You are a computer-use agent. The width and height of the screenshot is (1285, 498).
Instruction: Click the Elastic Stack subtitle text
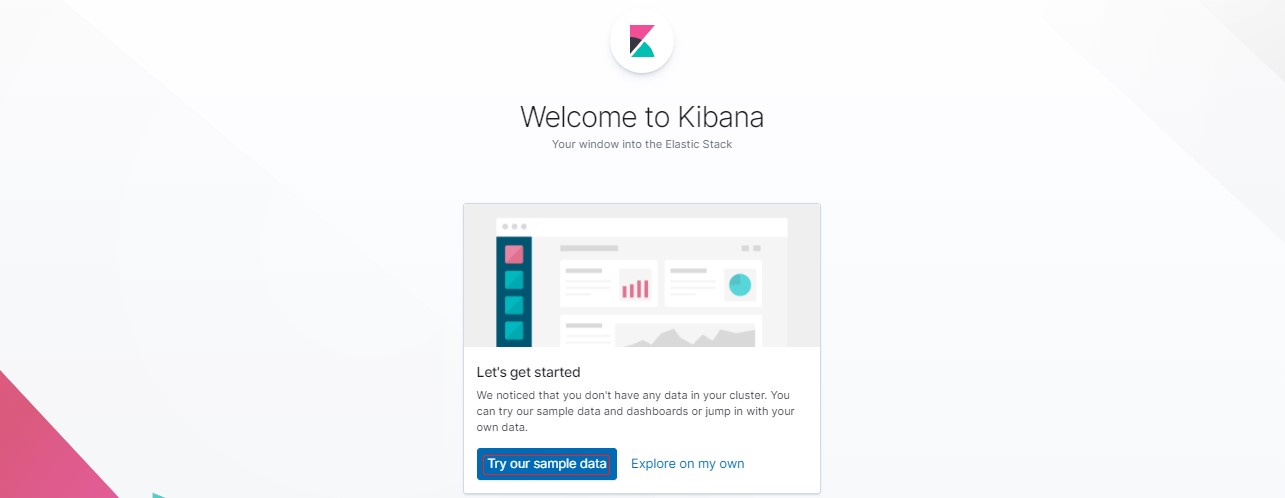click(641, 145)
